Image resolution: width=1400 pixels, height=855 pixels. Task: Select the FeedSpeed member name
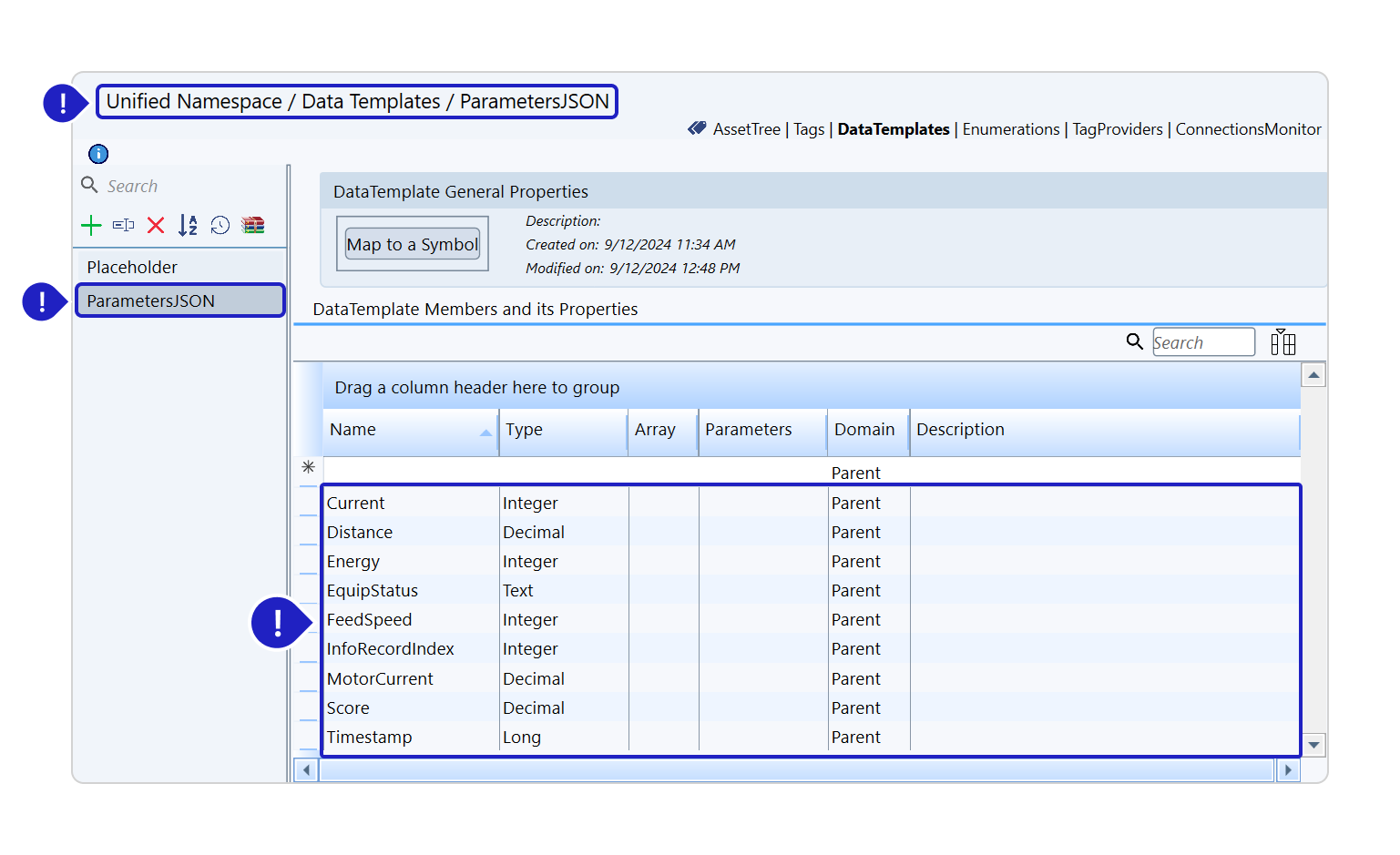click(369, 620)
